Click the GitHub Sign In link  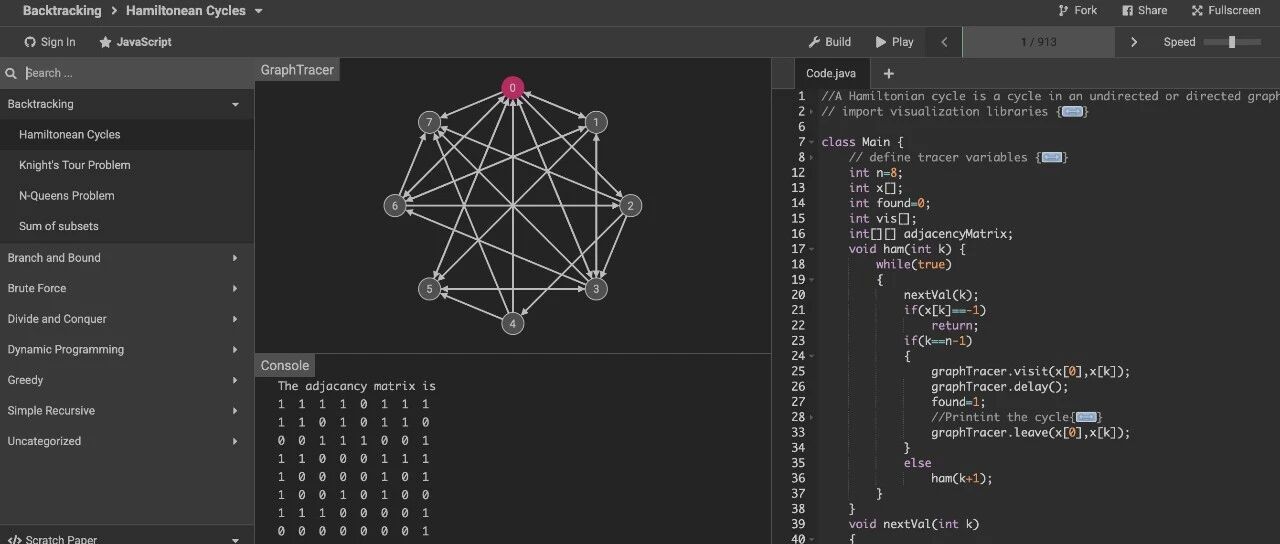click(49, 42)
